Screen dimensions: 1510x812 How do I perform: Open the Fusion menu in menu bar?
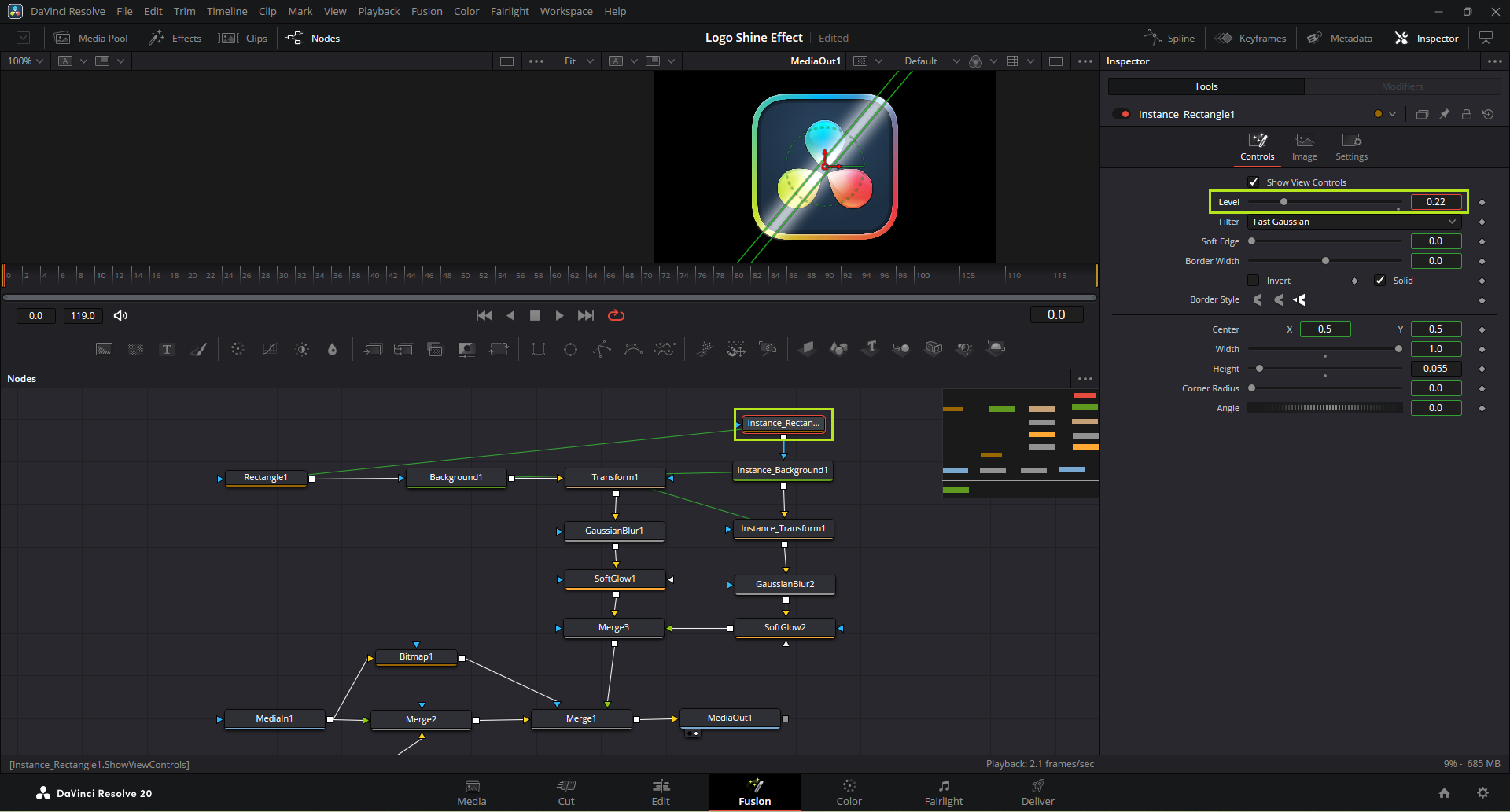click(x=426, y=12)
